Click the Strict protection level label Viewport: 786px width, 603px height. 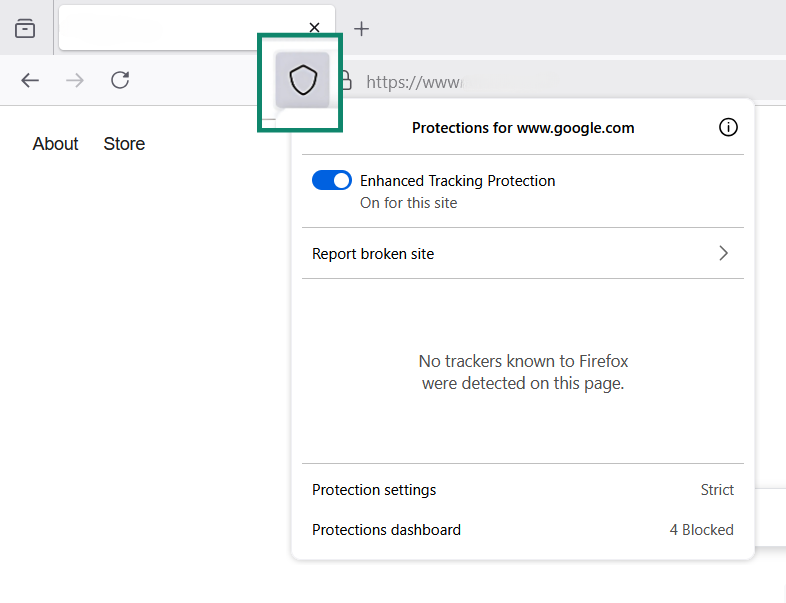click(x=717, y=490)
